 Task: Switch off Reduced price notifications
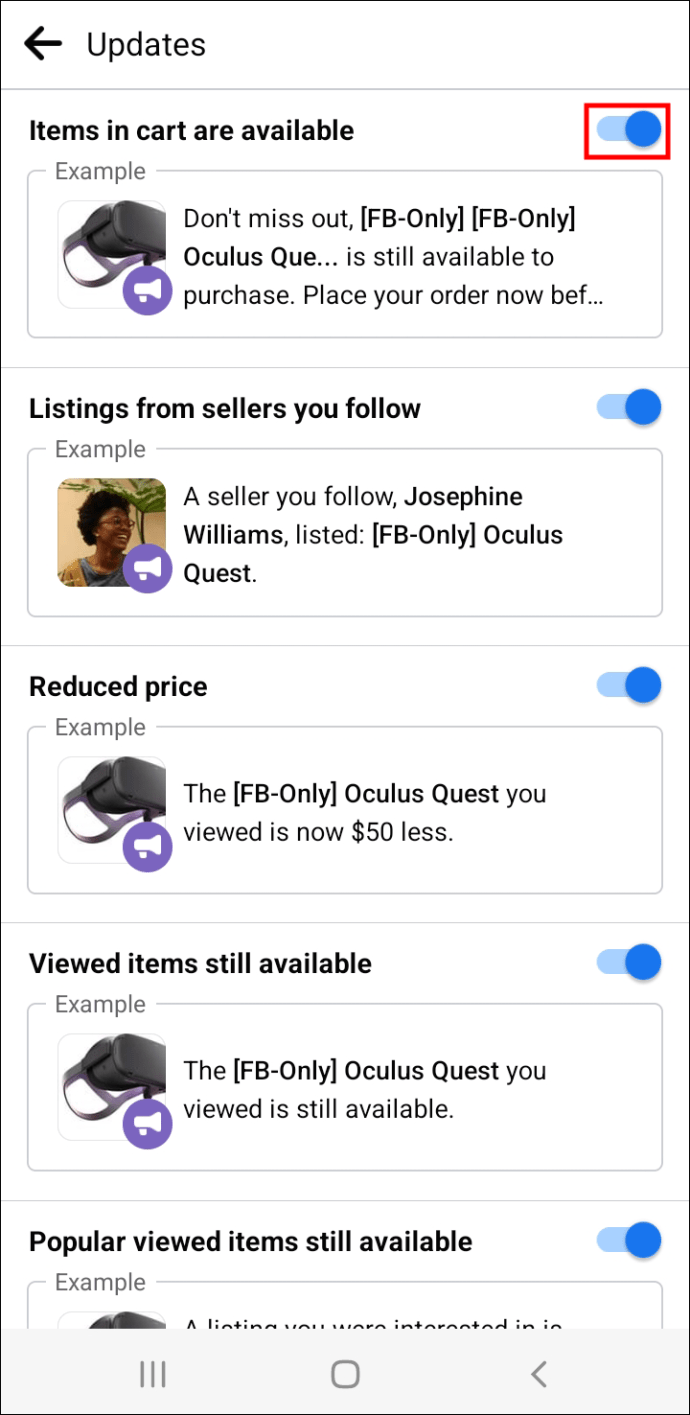[630, 686]
